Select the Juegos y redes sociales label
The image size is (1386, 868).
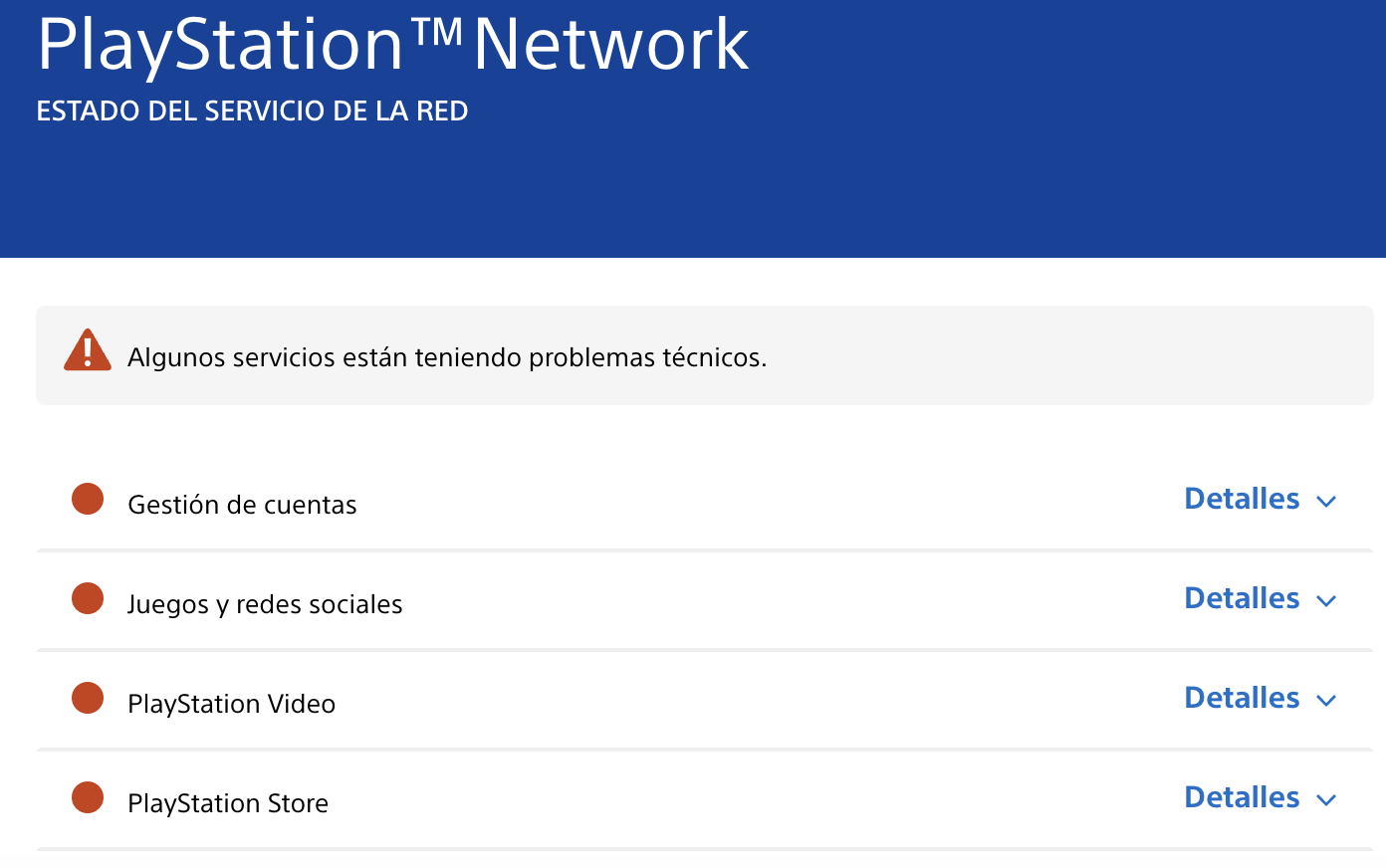point(265,604)
